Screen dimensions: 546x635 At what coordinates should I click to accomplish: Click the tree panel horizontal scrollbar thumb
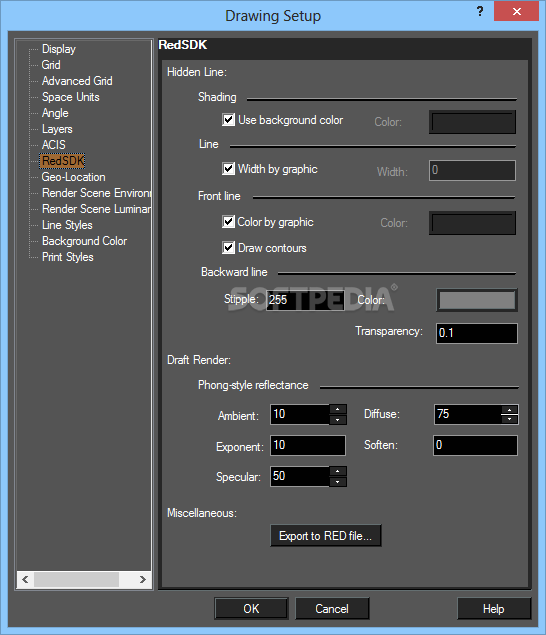point(76,580)
